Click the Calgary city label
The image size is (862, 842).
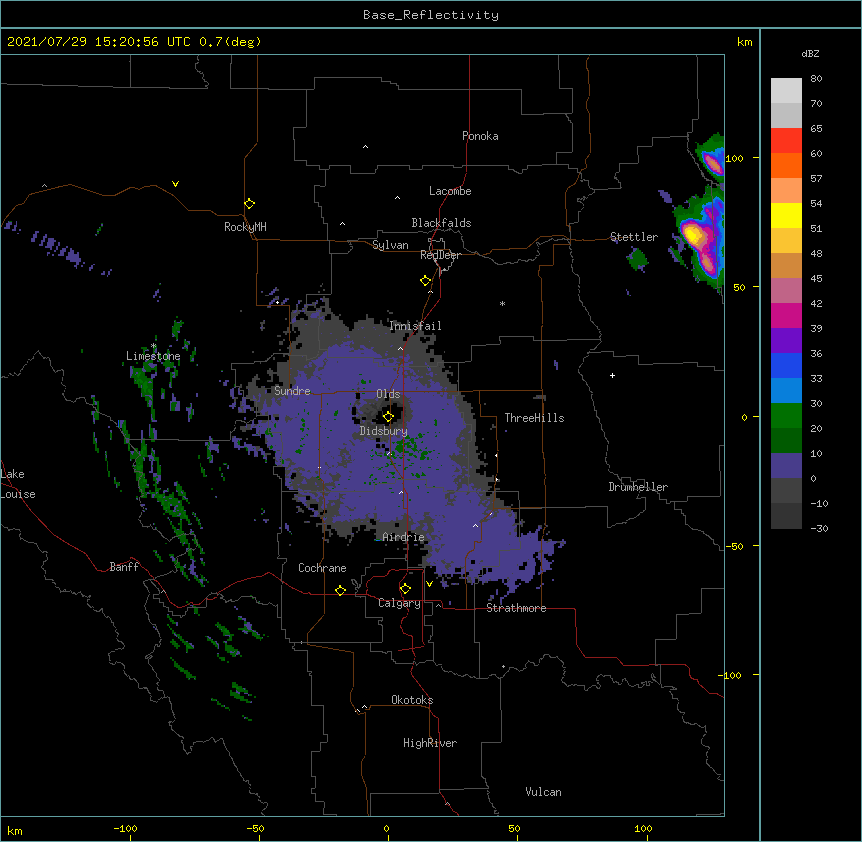399,603
